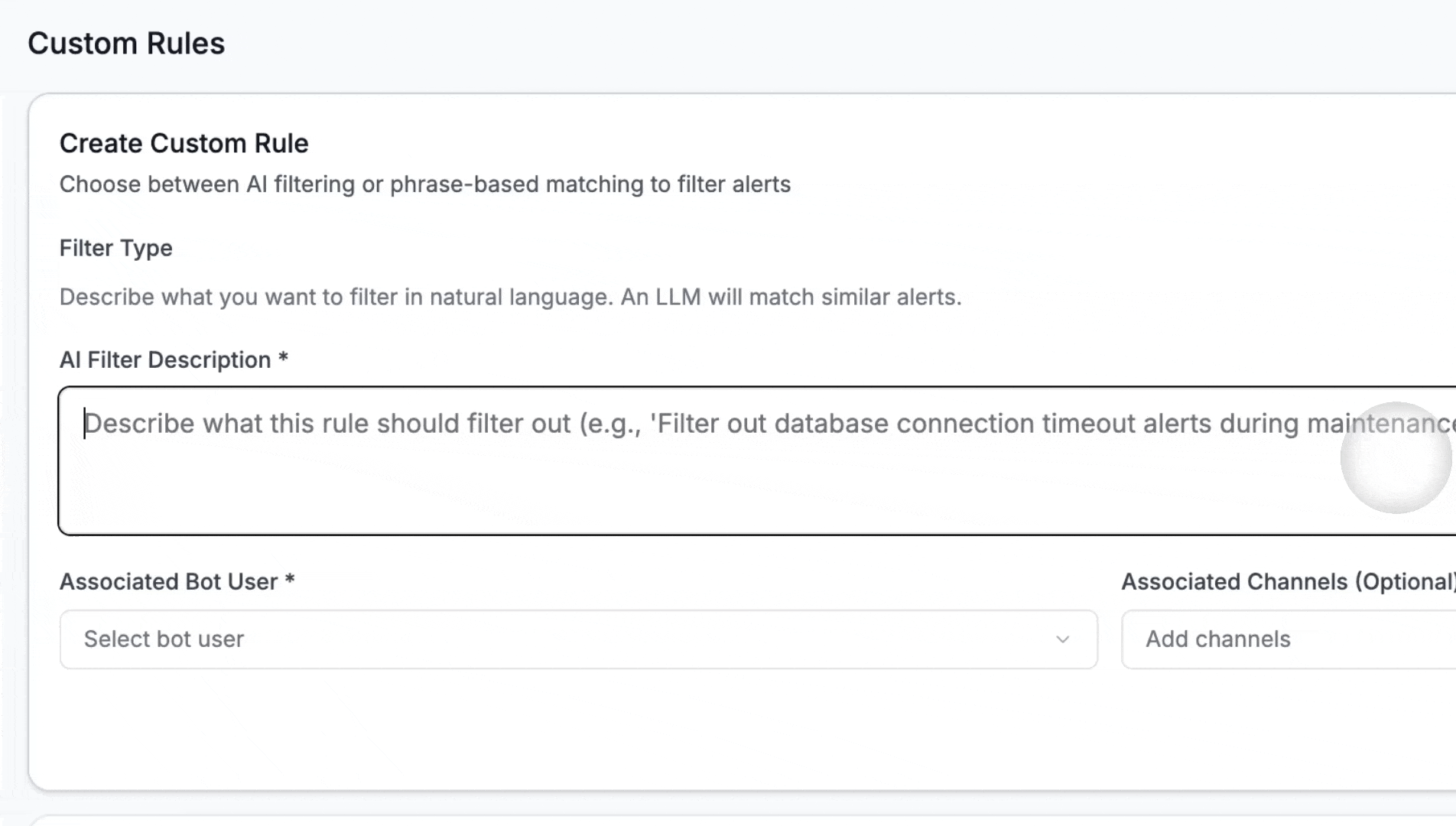
Task: Click the Associated Channels (Optional) label
Action: 1288,581
